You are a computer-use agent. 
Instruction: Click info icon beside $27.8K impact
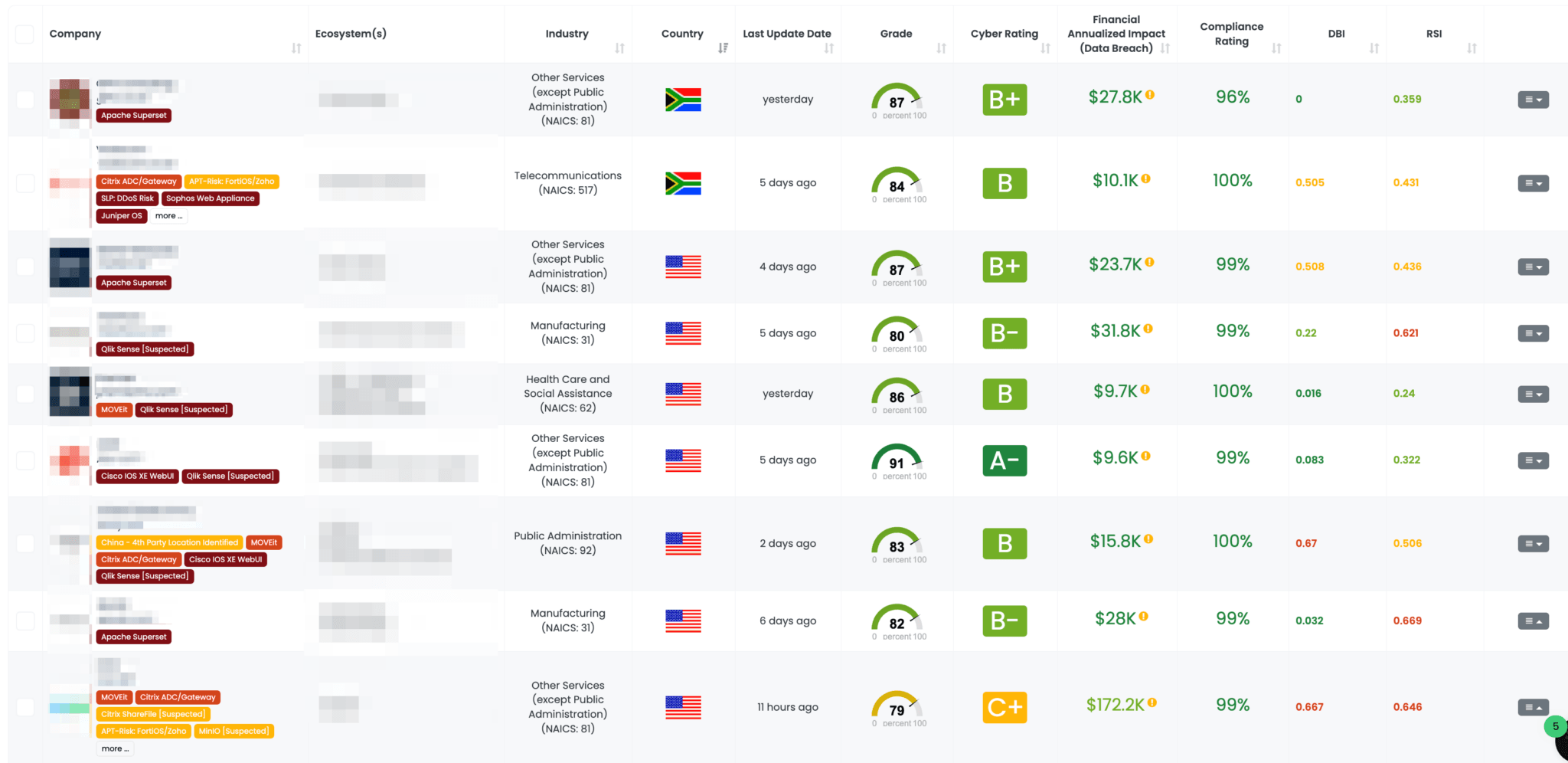1150,95
